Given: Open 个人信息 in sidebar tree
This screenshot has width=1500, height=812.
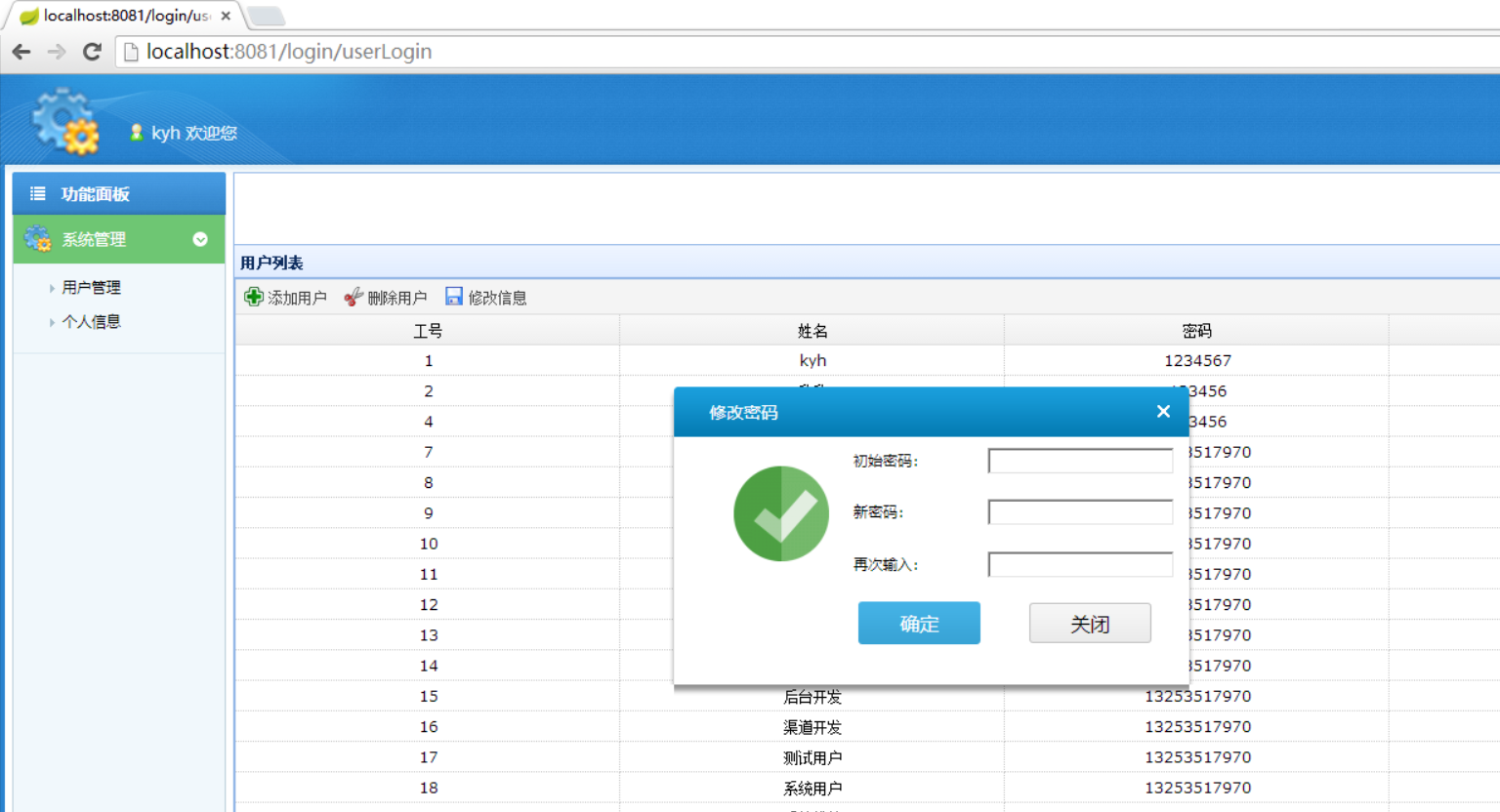Looking at the screenshot, I should click(x=91, y=321).
